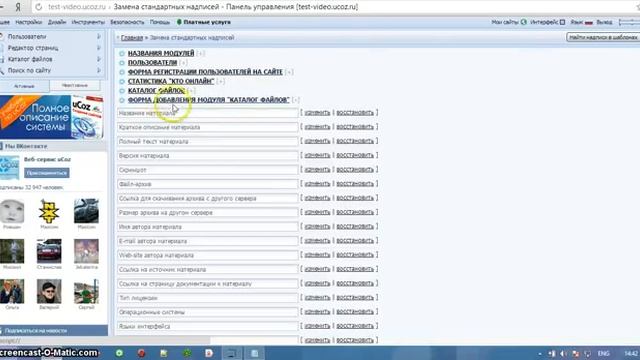Expand the '[+]' next to 'НАЗВАНИЯ МОДУЛЕЙ'
Screen dimensions: 640x360
pyautogui.click(x=200, y=53)
